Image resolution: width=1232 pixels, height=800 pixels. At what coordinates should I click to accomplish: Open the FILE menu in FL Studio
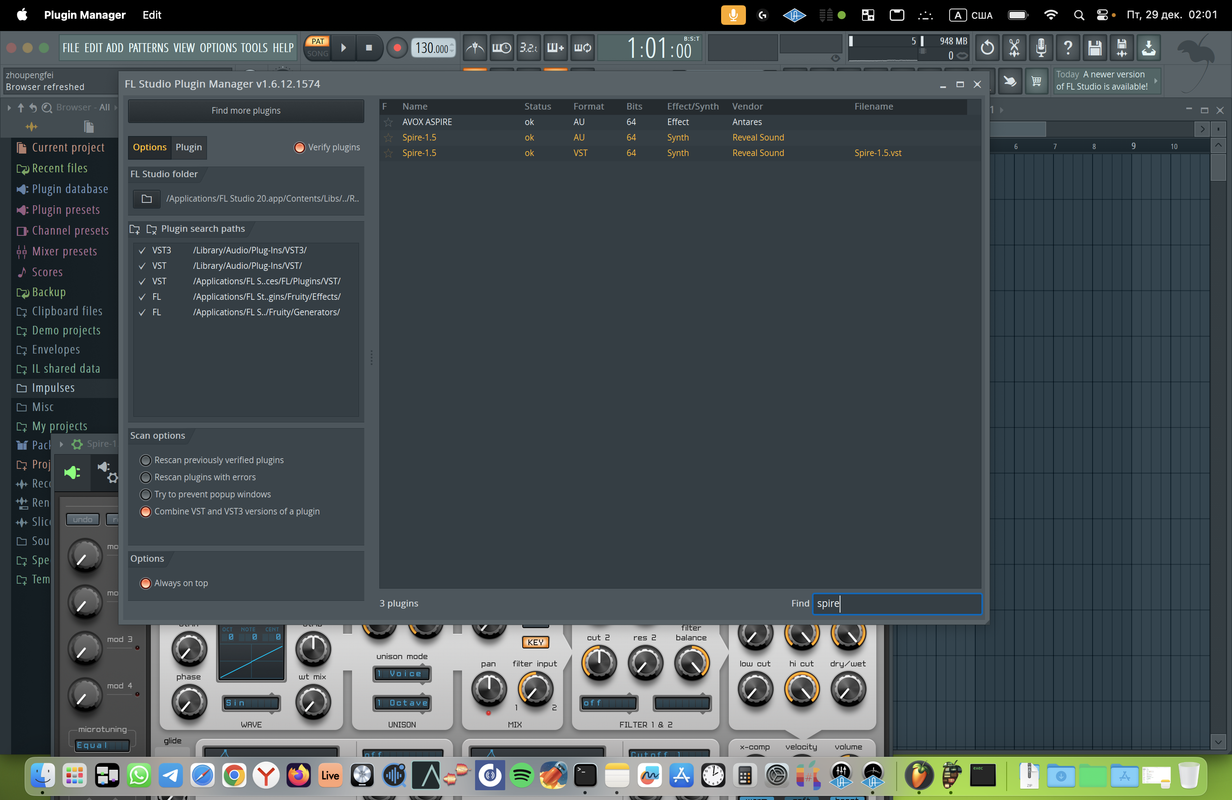[x=70, y=48]
